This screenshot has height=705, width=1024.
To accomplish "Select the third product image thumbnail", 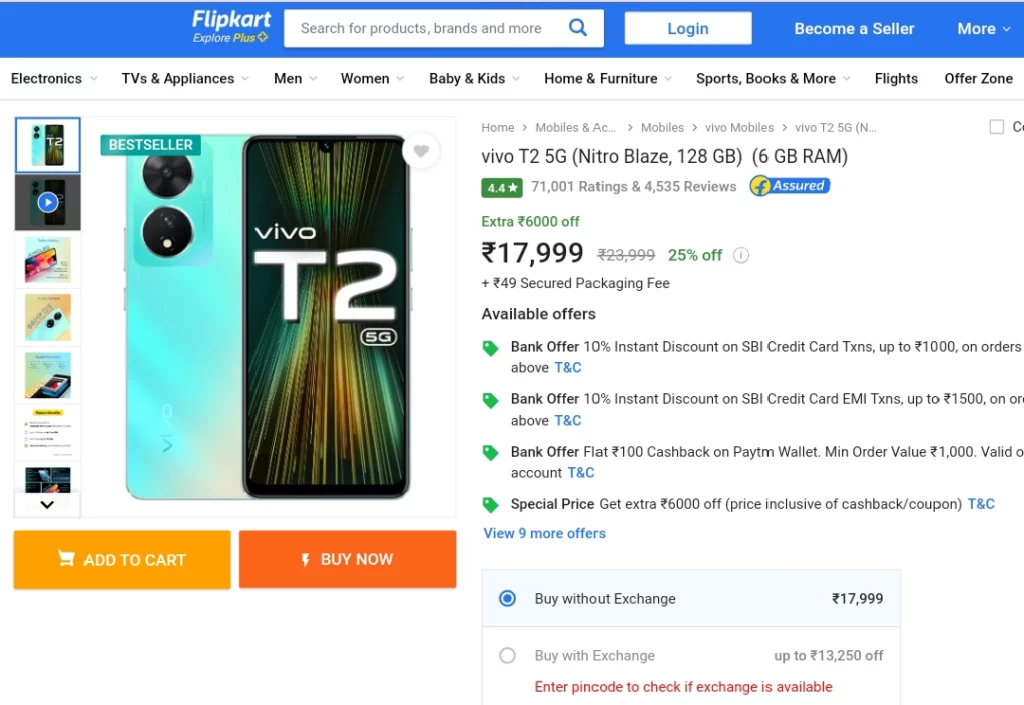I will (48, 260).
